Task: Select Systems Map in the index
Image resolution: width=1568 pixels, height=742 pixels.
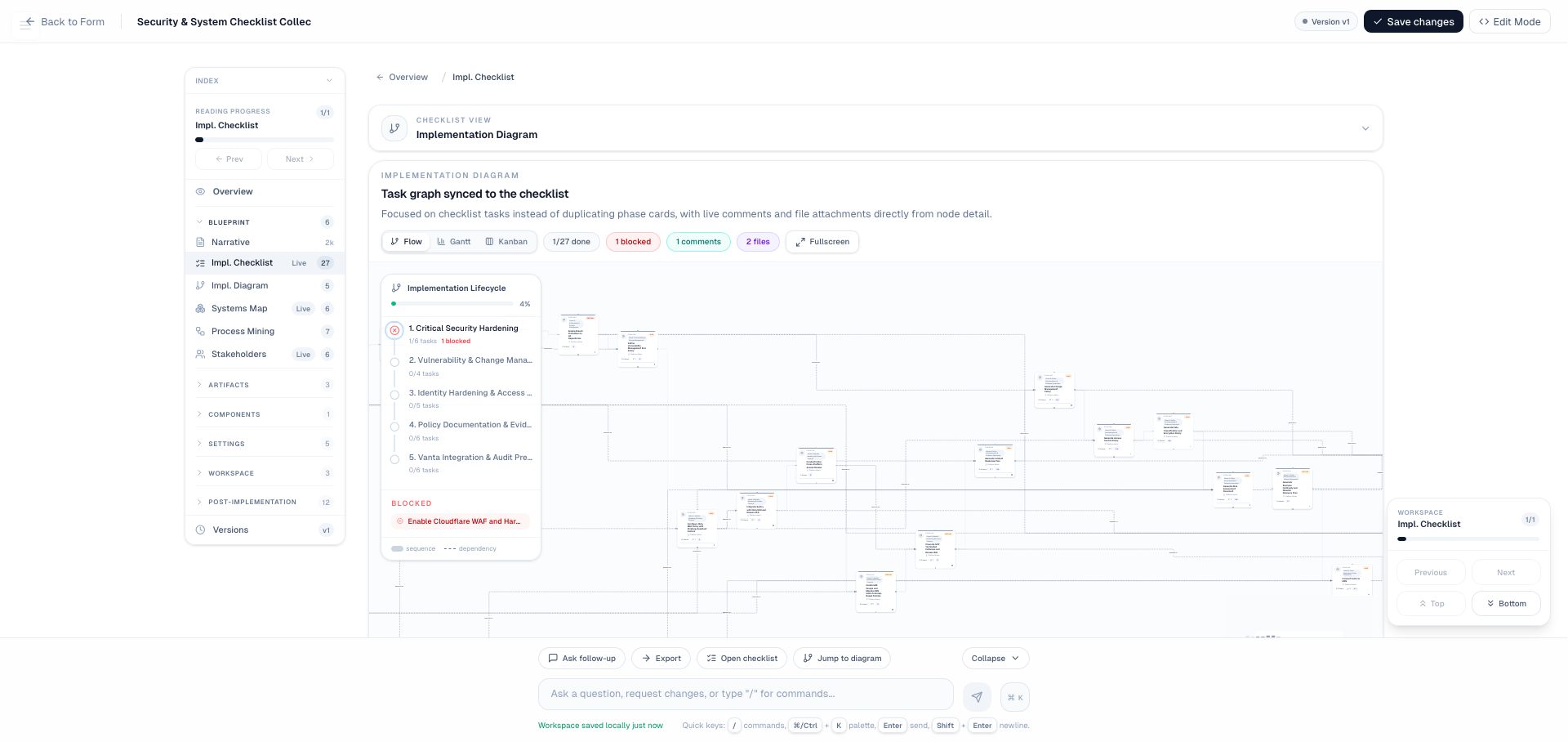Action: 238,308
